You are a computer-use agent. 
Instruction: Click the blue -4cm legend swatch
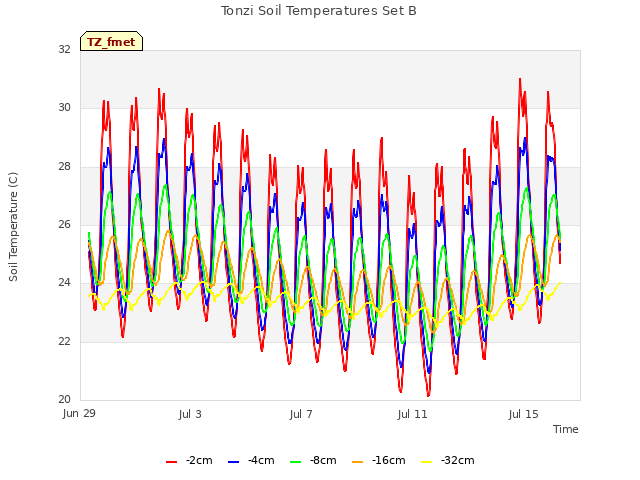[233, 462]
